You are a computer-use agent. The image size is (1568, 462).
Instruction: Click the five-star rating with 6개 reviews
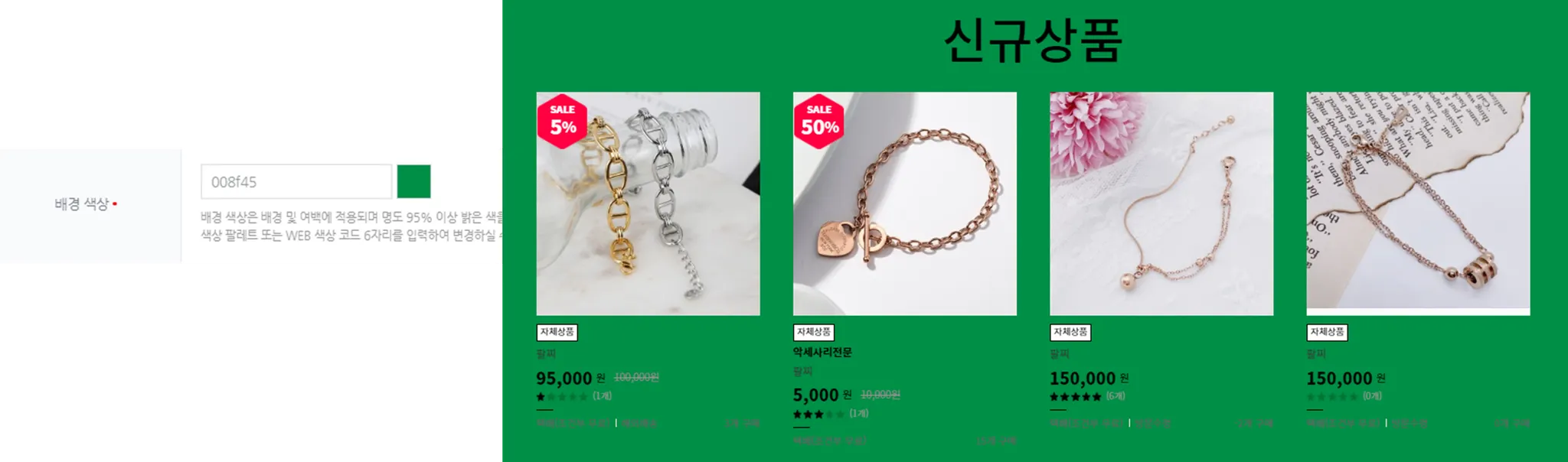point(1075,396)
